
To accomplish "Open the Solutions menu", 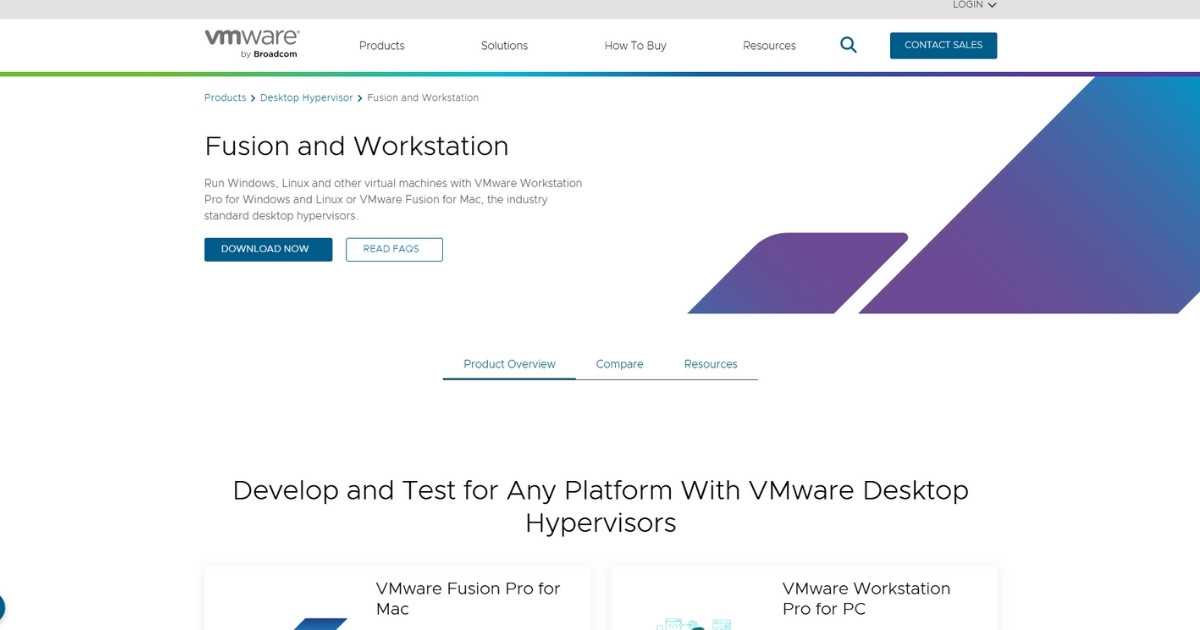I will (504, 46).
